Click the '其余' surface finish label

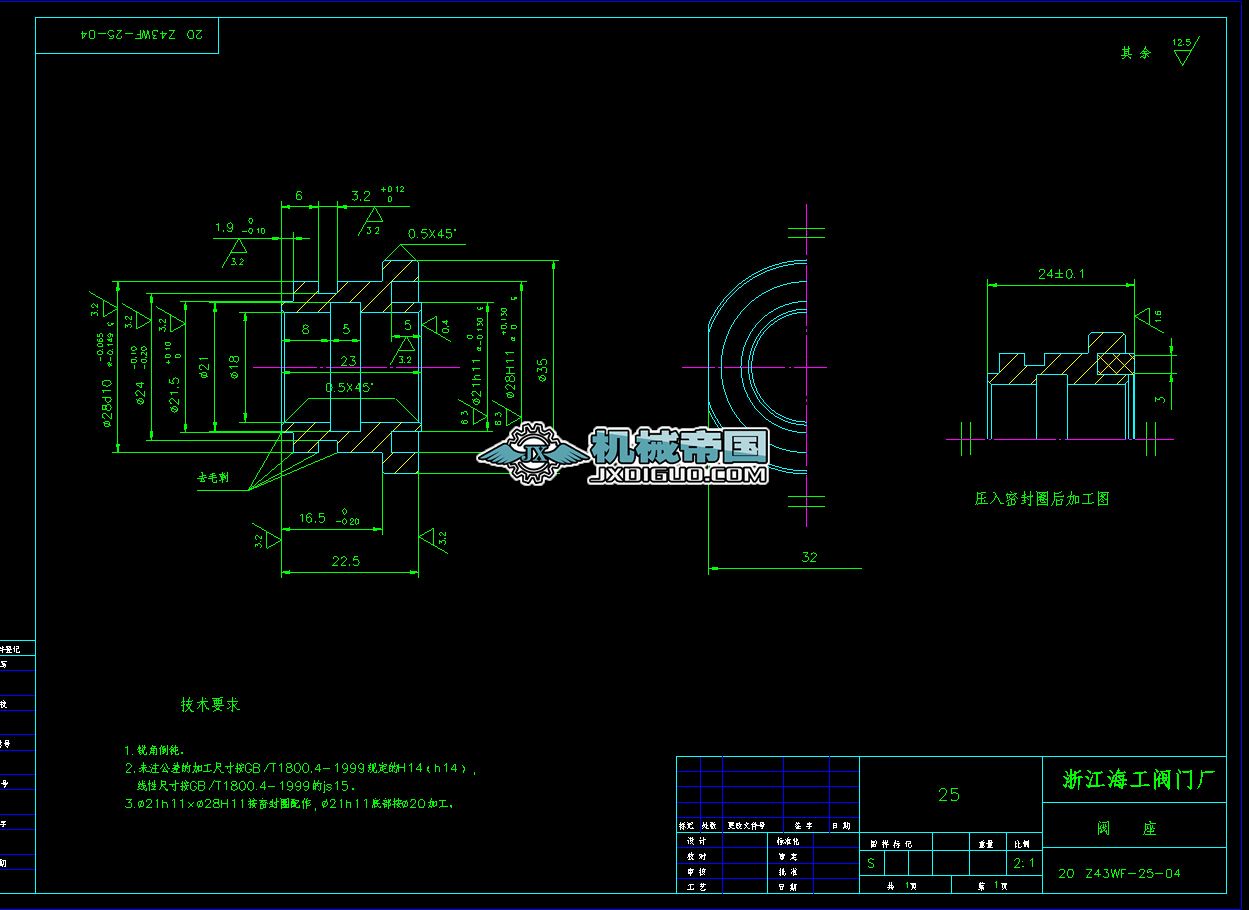coord(1135,53)
